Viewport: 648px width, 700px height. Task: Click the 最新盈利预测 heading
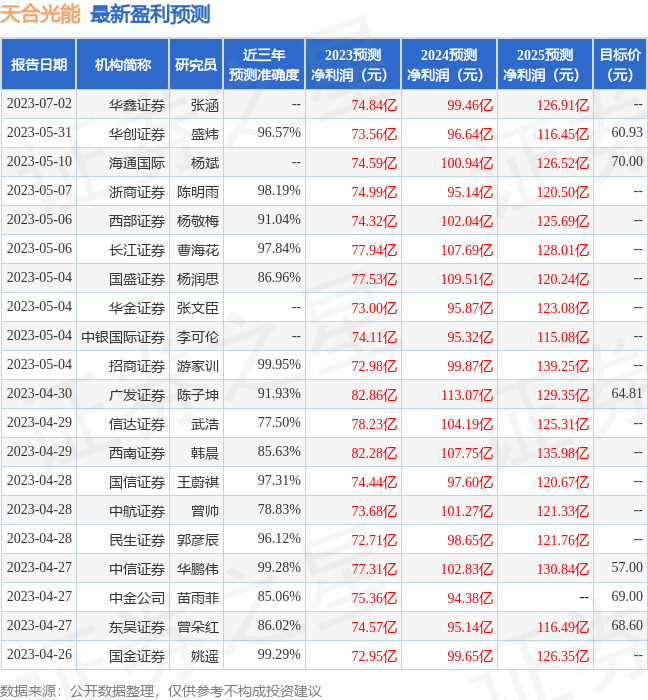[150, 14]
